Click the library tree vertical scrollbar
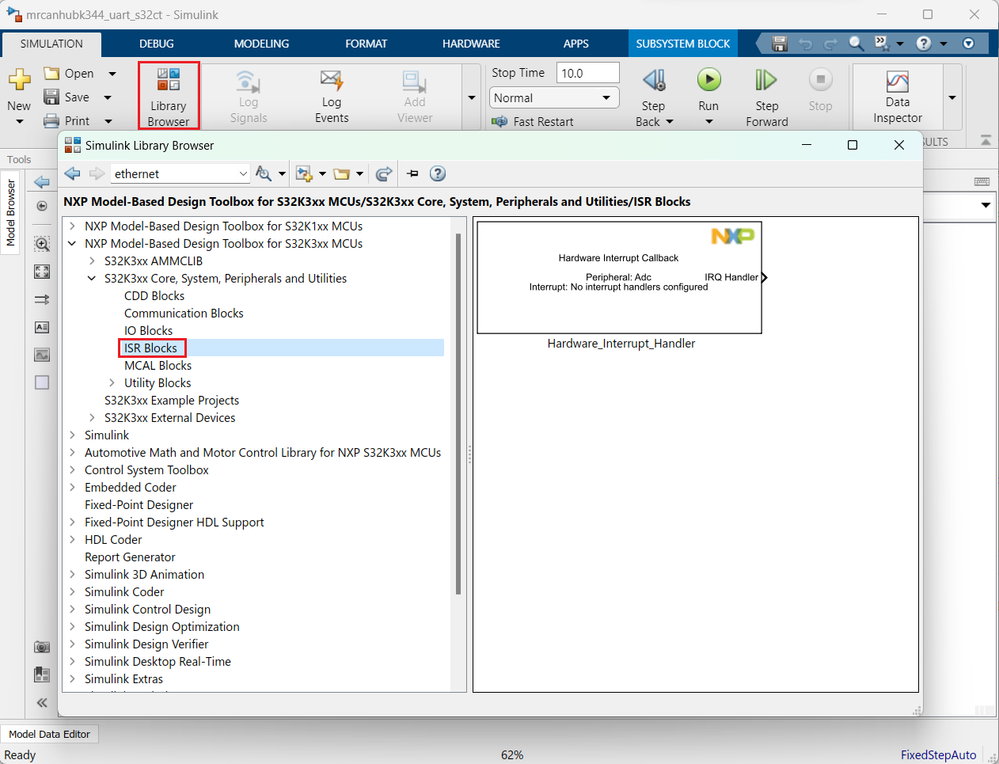Image resolution: width=999 pixels, height=764 pixels. 458,414
